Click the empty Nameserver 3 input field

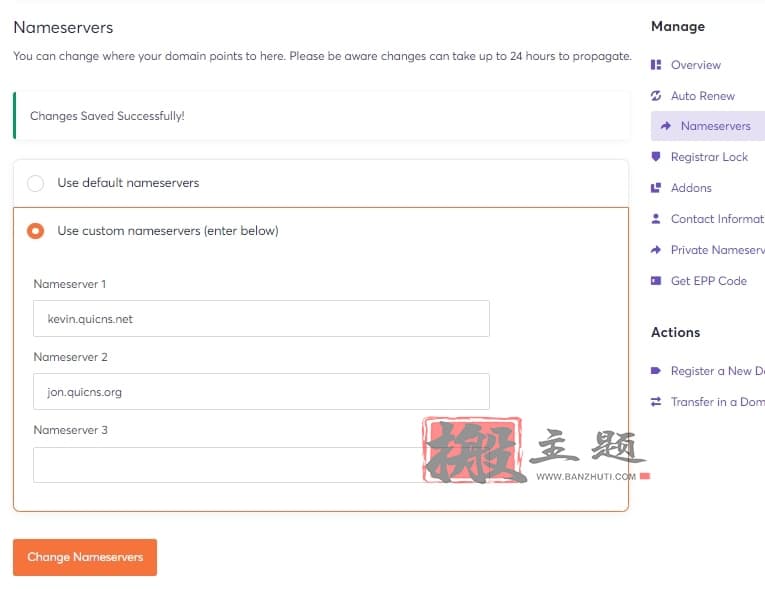coord(261,465)
